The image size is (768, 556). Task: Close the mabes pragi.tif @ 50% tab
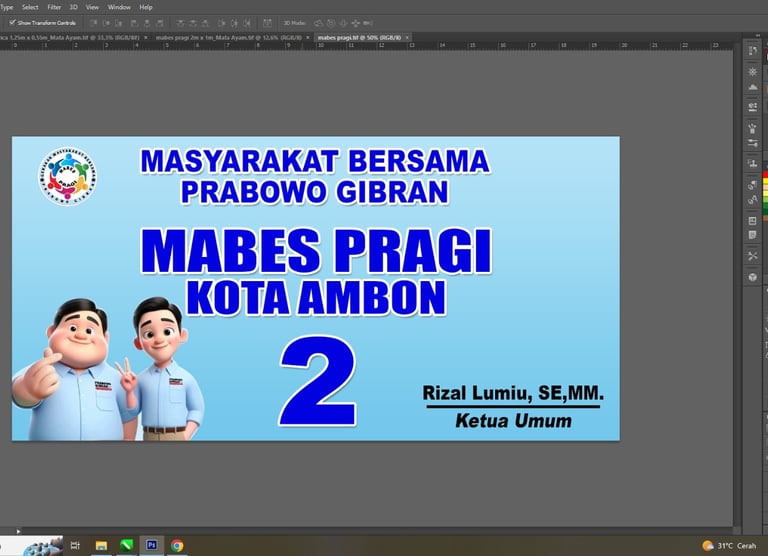tap(407, 37)
